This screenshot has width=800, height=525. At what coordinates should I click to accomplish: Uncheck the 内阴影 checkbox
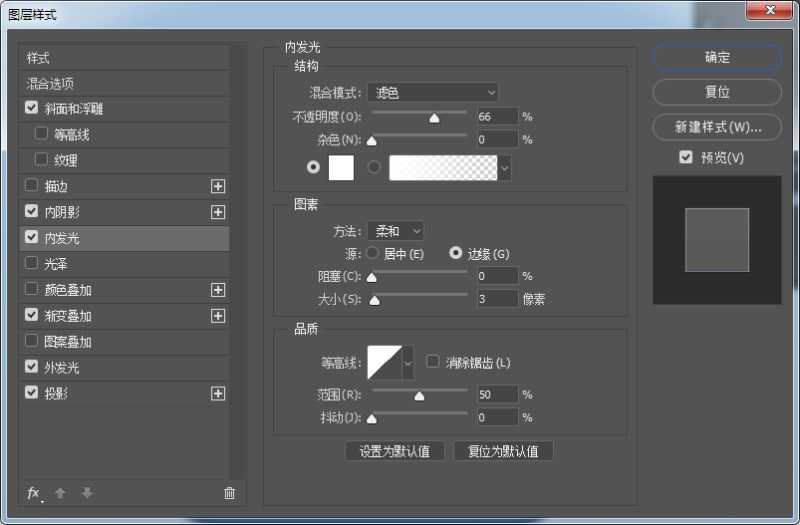32,211
